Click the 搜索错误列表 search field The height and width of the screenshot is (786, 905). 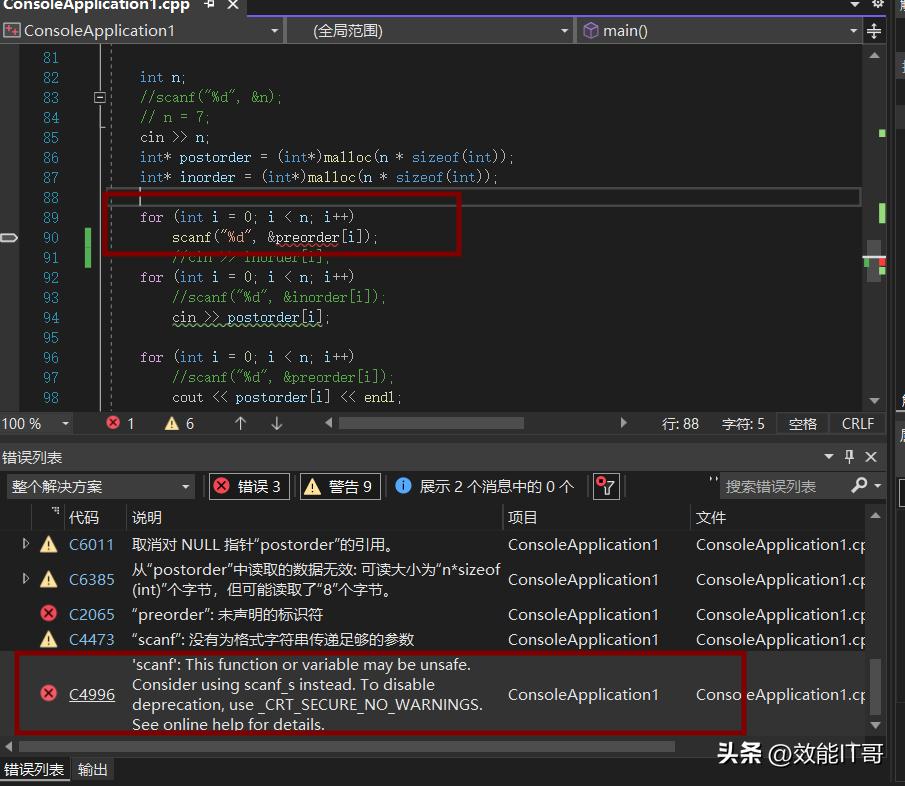click(x=782, y=487)
